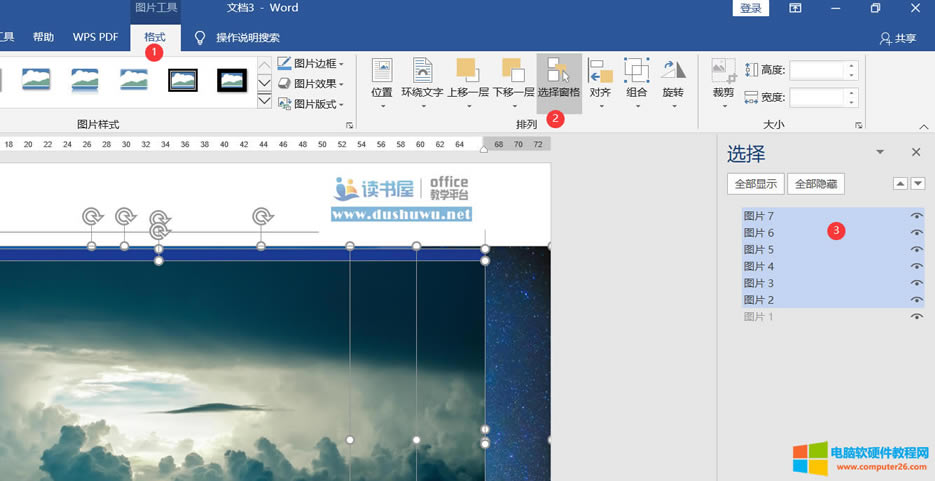935x481 pixels.
Task: Open the 帮助 Help tab
Action: (44, 37)
